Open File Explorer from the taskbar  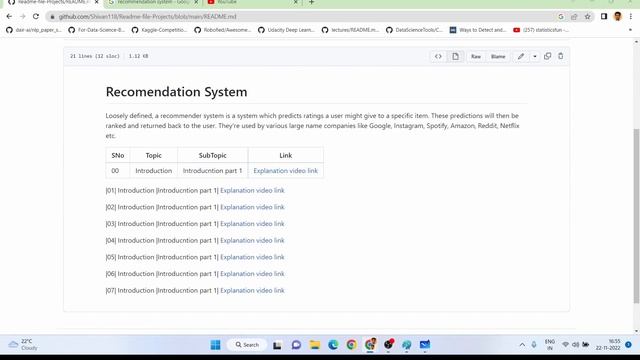pos(315,345)
